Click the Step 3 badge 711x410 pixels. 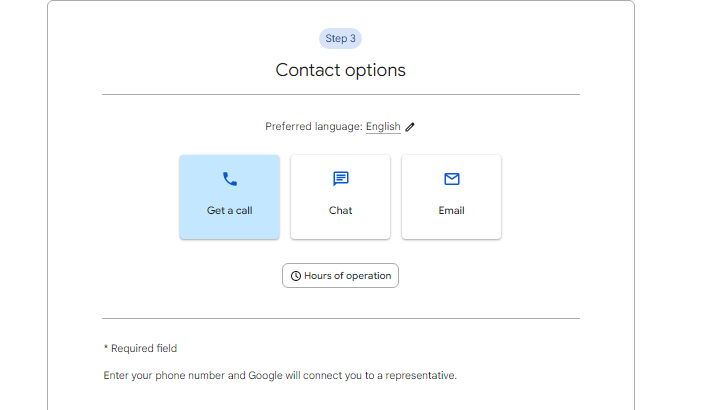341,39
